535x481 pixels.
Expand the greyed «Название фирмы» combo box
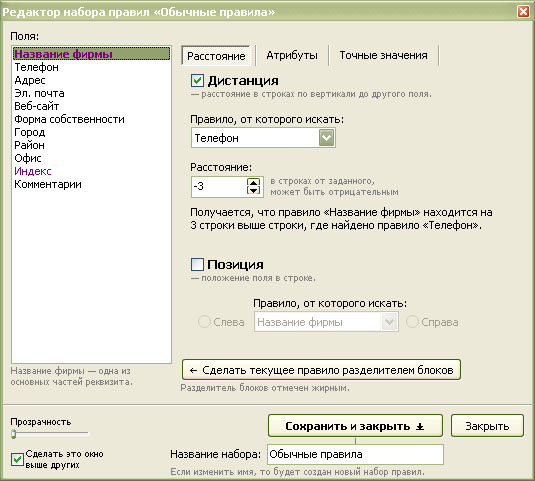(389, 322)
